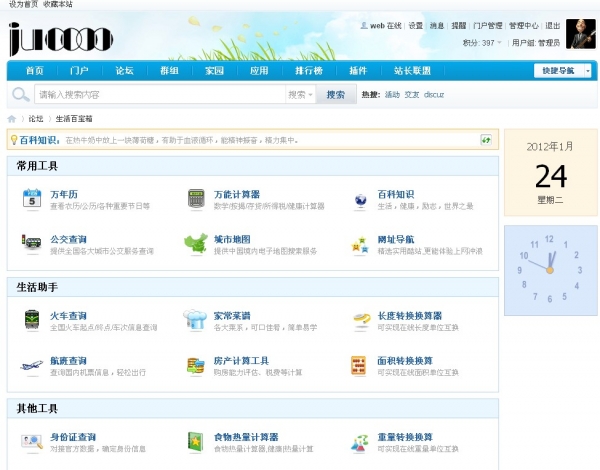Image resolution: width=600 pixels, height=470 pixels.
Task: Click the 万能计算器 title link
Action: pyautogui.click(x=237, y=194)
